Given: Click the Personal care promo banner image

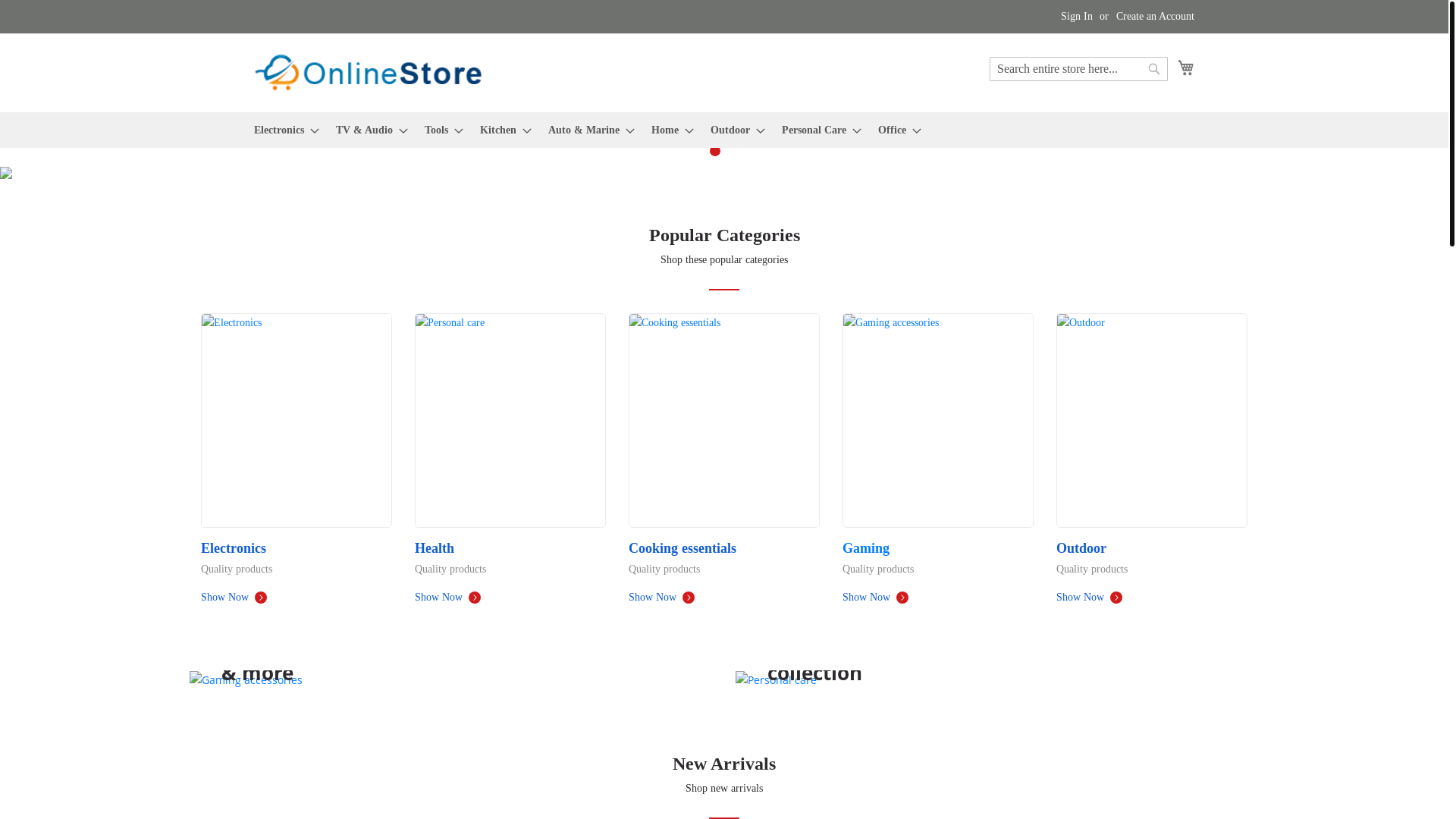Looking at the screenshot, I should pyautogui.click(x=776, y=679).
